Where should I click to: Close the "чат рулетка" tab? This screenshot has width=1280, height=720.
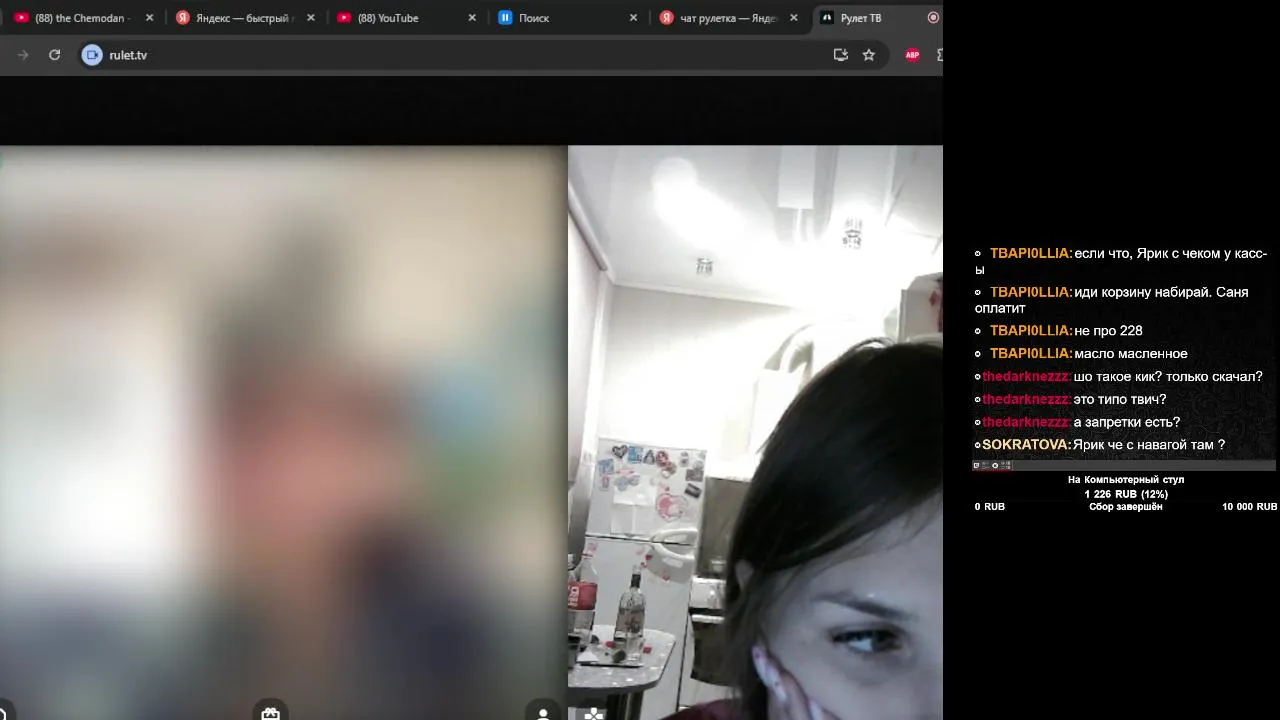coord(794,18)
